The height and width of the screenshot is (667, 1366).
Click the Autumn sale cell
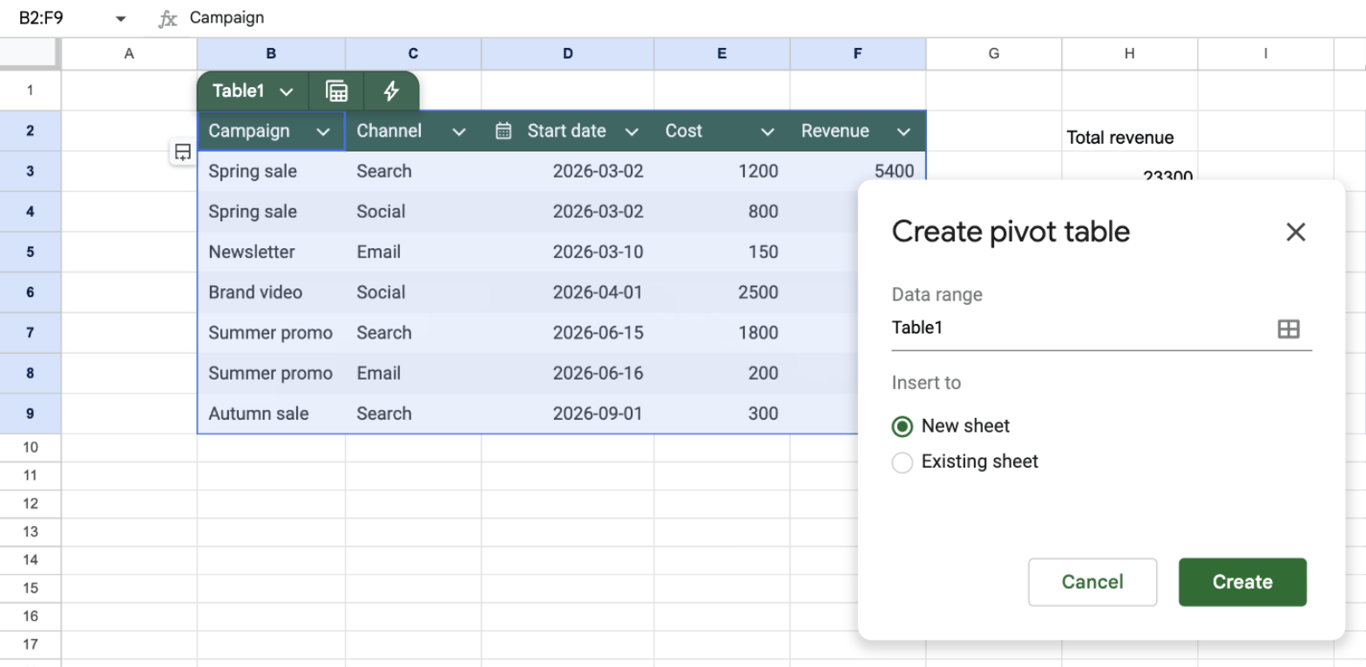pos(271,413)
